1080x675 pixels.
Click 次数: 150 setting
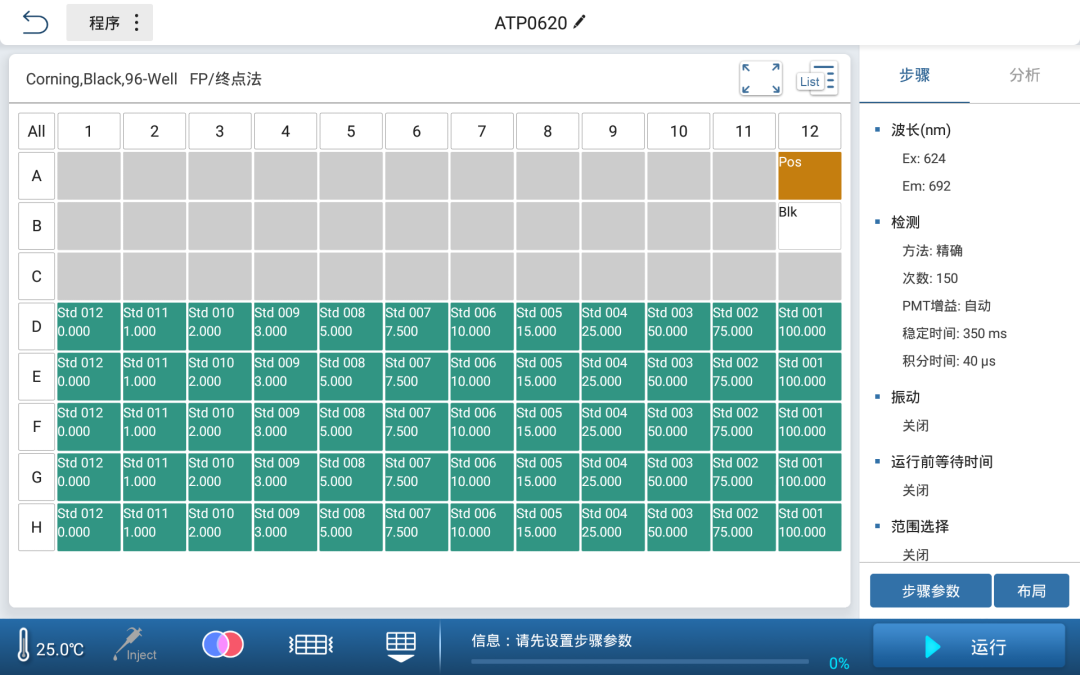(x=930, y=278)
